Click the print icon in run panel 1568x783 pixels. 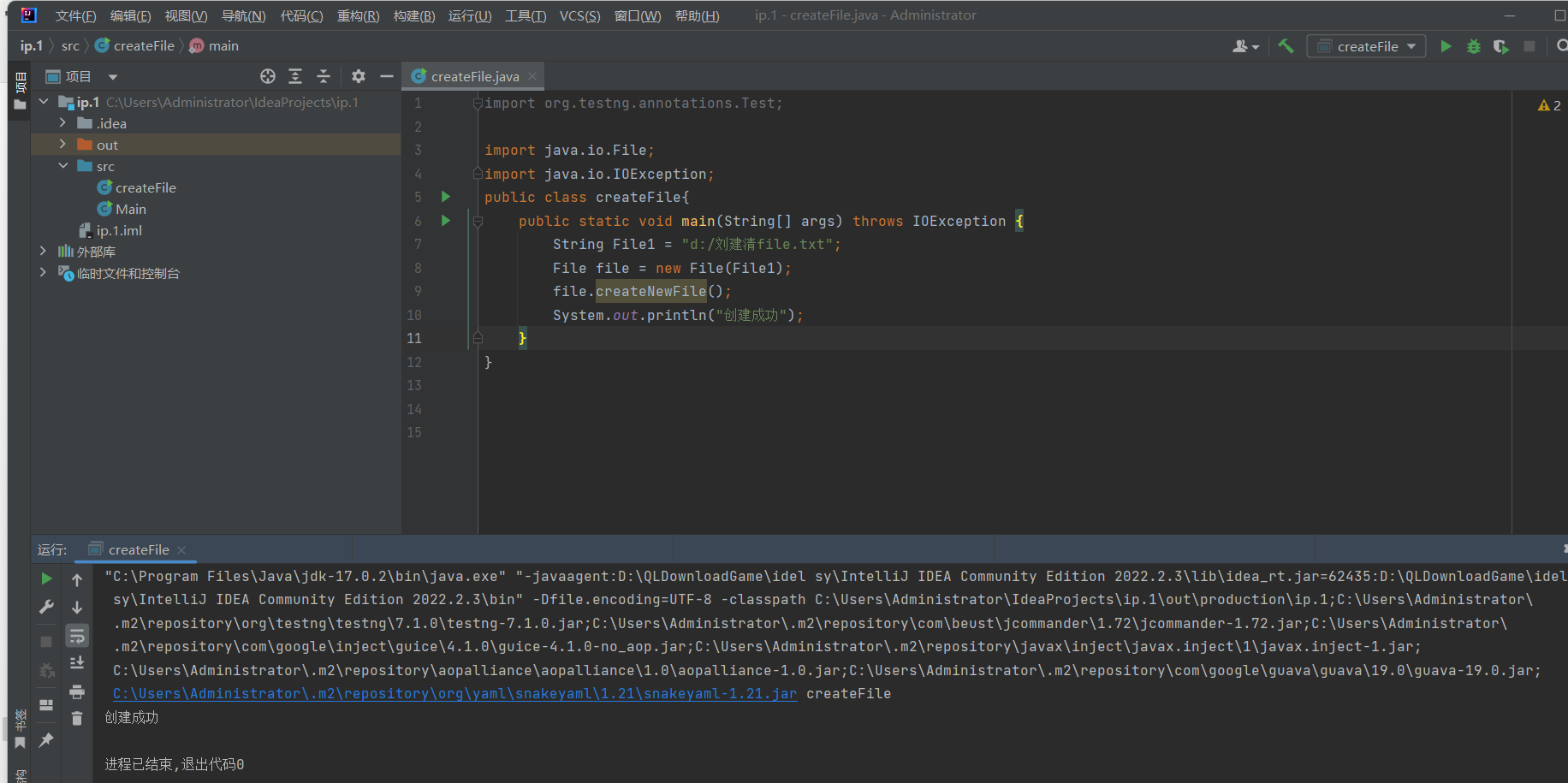77,691
